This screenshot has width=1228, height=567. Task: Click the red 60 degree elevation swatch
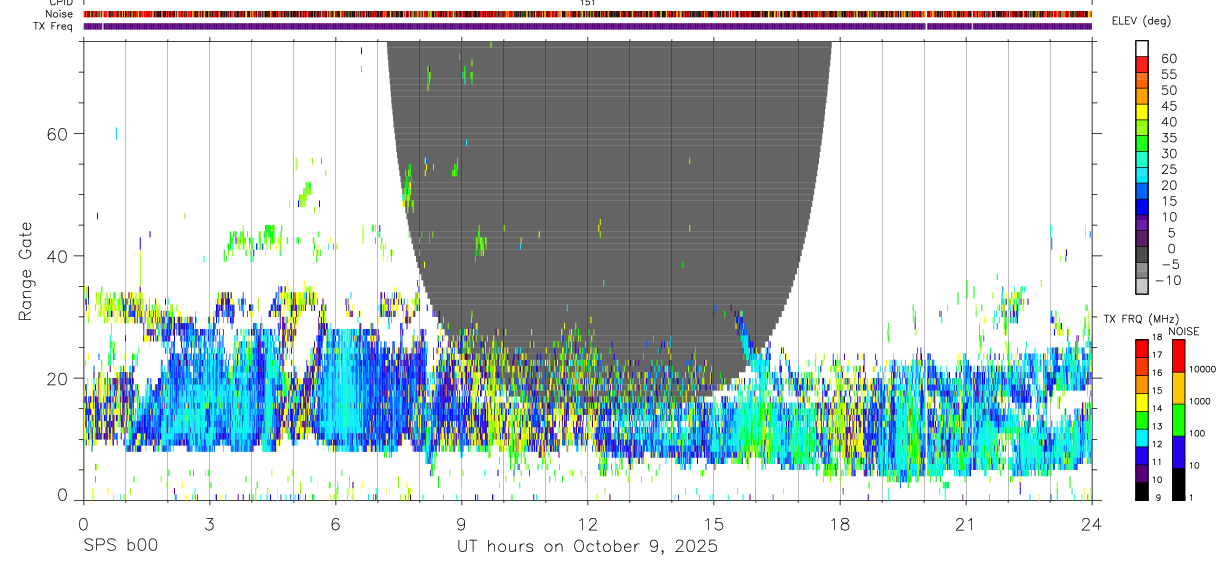coord(1143,64)
